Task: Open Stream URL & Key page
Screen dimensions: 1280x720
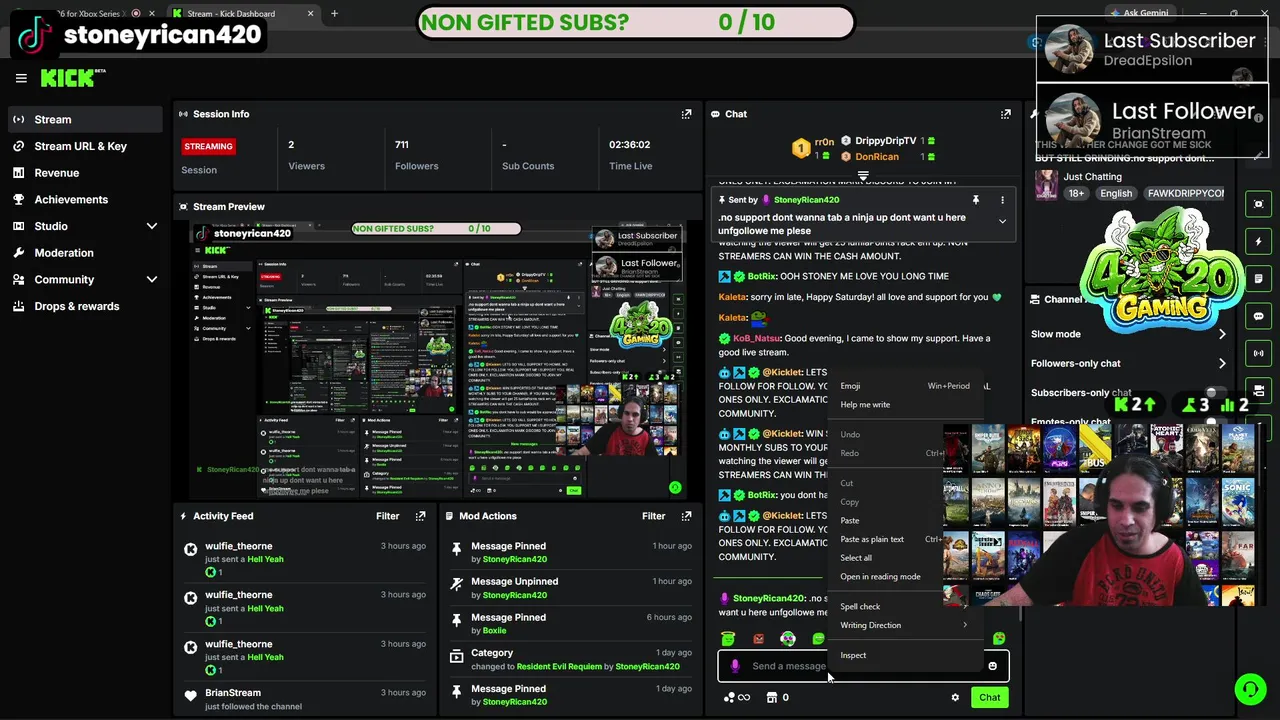Action: tap(85, 146)
